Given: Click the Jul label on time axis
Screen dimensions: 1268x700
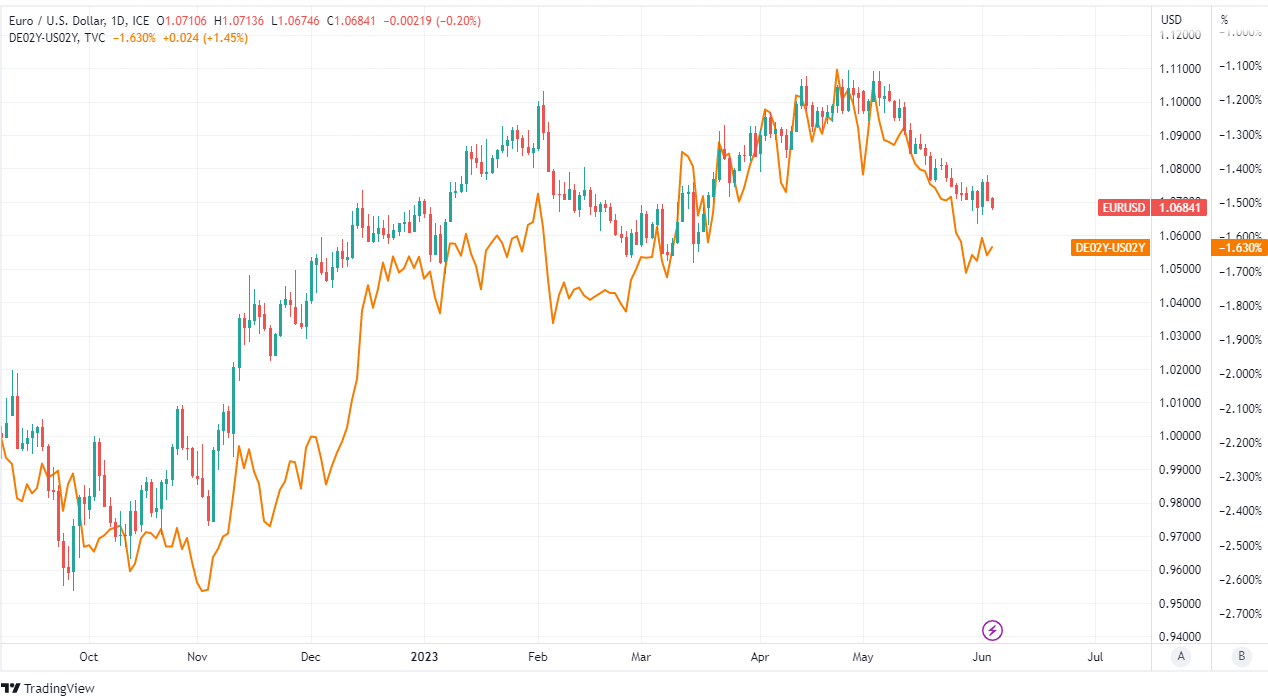Looking at the screenshot, I should (x=1095, y=657).
